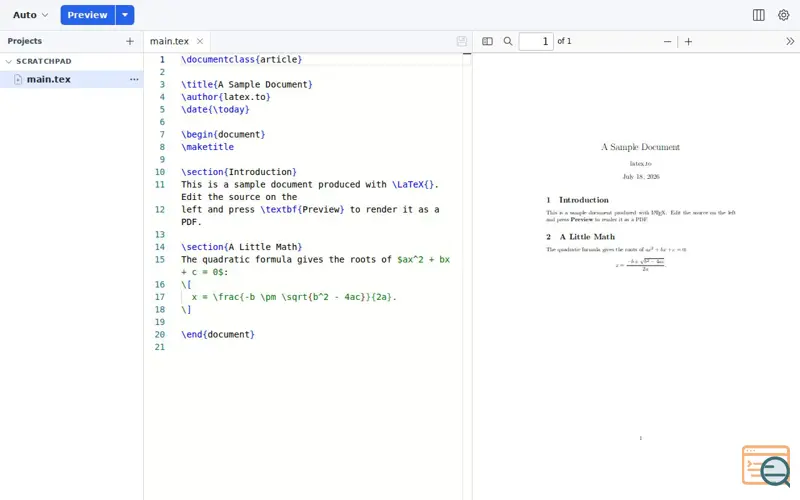
Task: Click the '2 A Little Math' PDF heading
Action: [581, 237]
